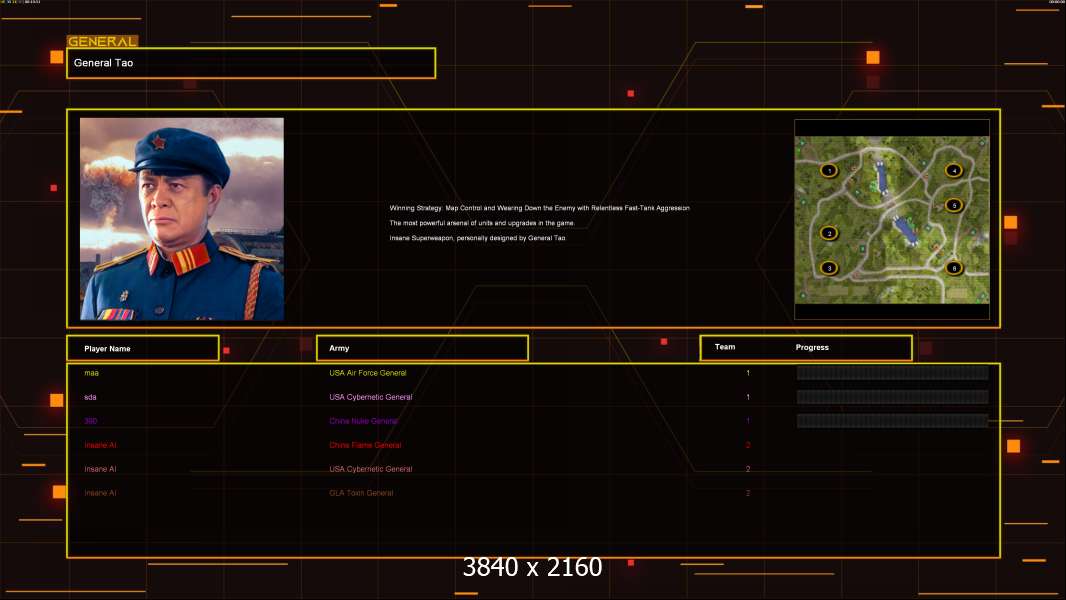
Task: Click China Flame General army entry
Action: pyautogui.click(x=365, y=445)
